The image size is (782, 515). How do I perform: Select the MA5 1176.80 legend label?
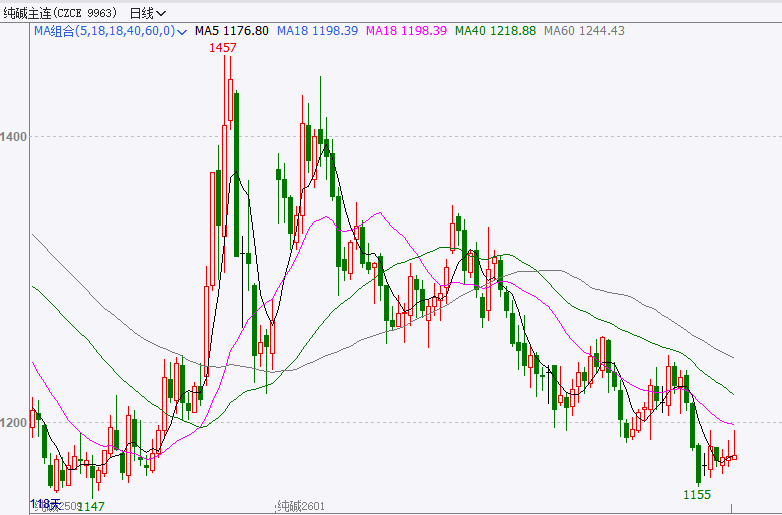pyautogui.click(x=231, y=31)
